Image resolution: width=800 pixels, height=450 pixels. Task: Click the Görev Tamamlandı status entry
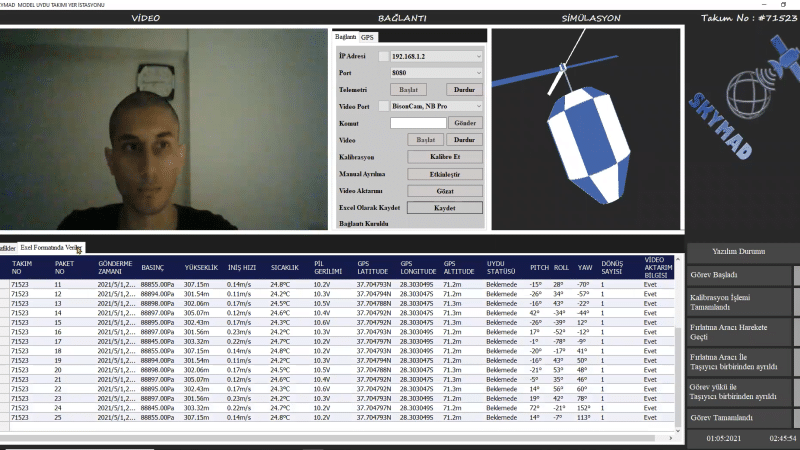tap(739, 418)
